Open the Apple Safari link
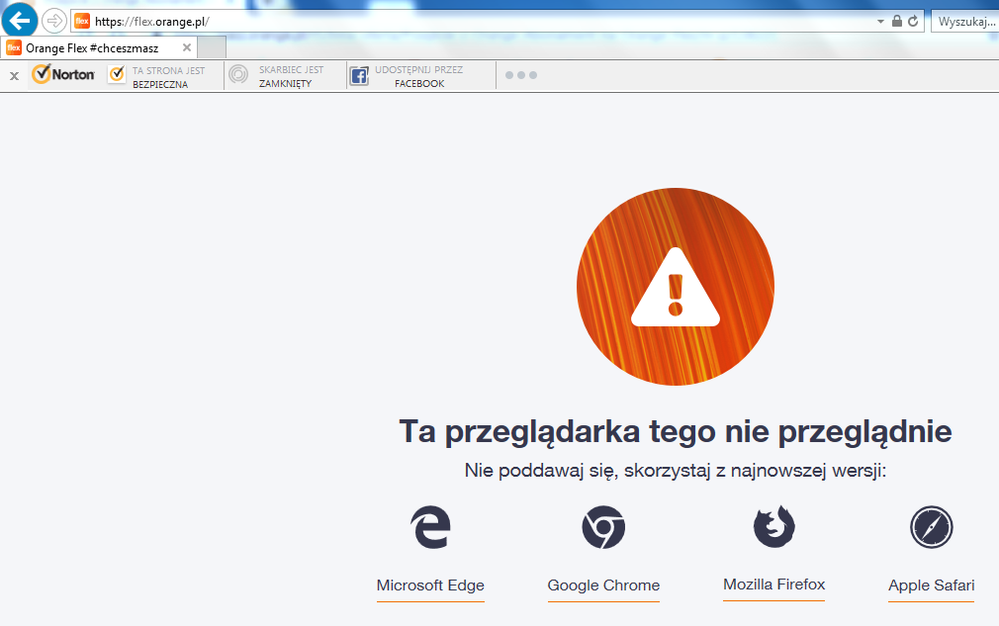This screenshot has height=626, width=999. 931,586
